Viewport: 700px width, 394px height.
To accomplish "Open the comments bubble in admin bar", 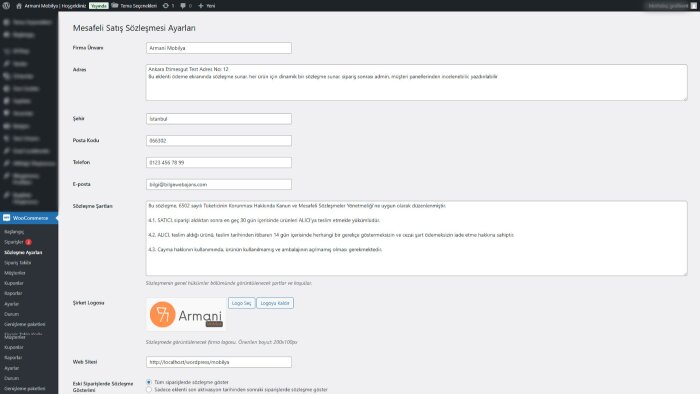I will coord(186,6).
